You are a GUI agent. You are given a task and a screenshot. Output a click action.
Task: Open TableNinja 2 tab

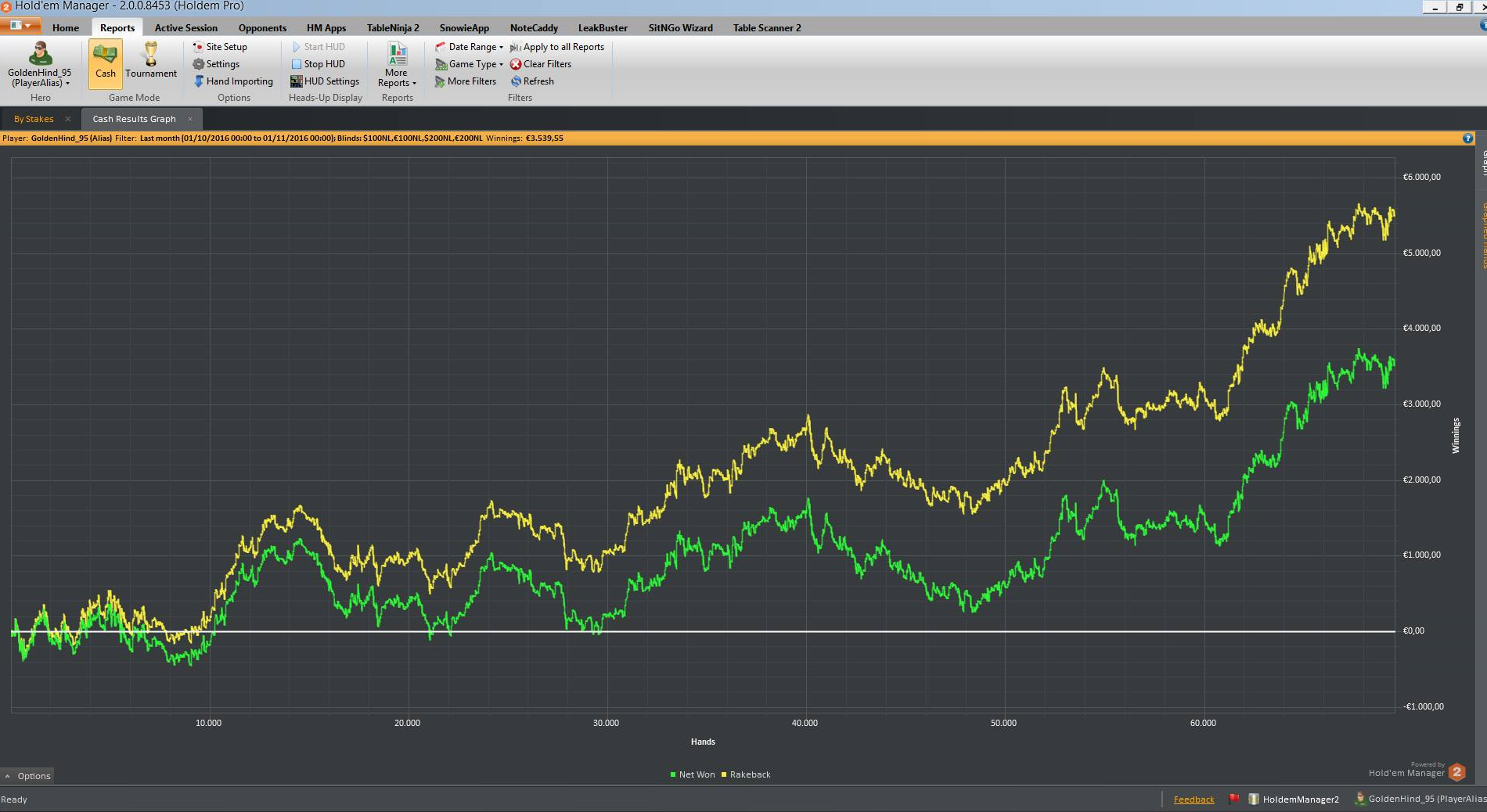(x=393, y=28)
